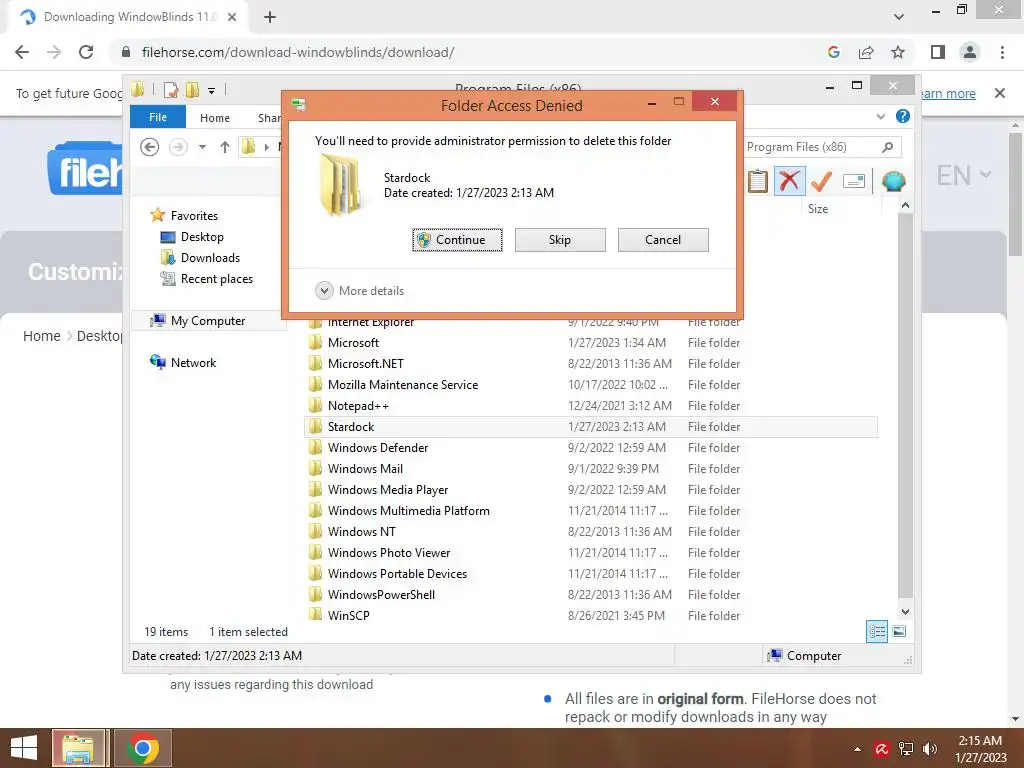Click the Properties card toolbar icon
This screenshot has height=768, width=1024.
pyautogui.click(x=854, y=181)
